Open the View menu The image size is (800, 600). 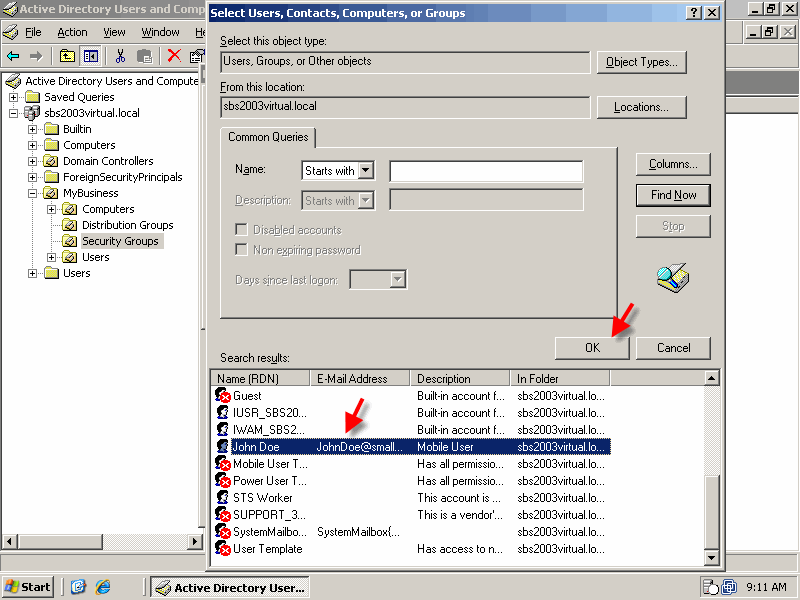click(x=114, y=32)
